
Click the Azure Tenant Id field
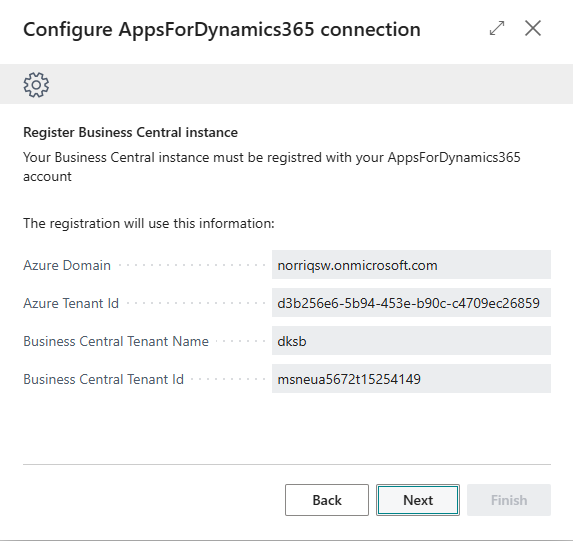tap(411, 303)
